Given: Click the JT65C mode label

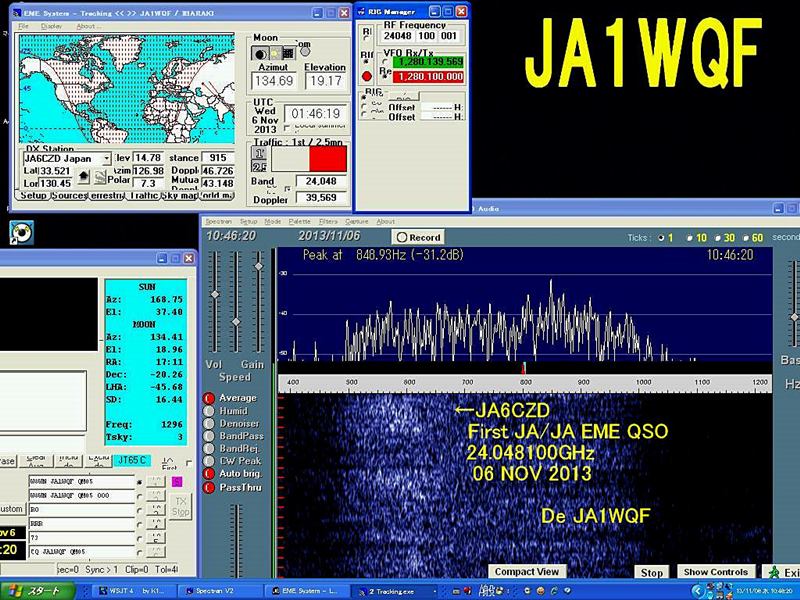Looking at the screenshot, I should [132, 460].
